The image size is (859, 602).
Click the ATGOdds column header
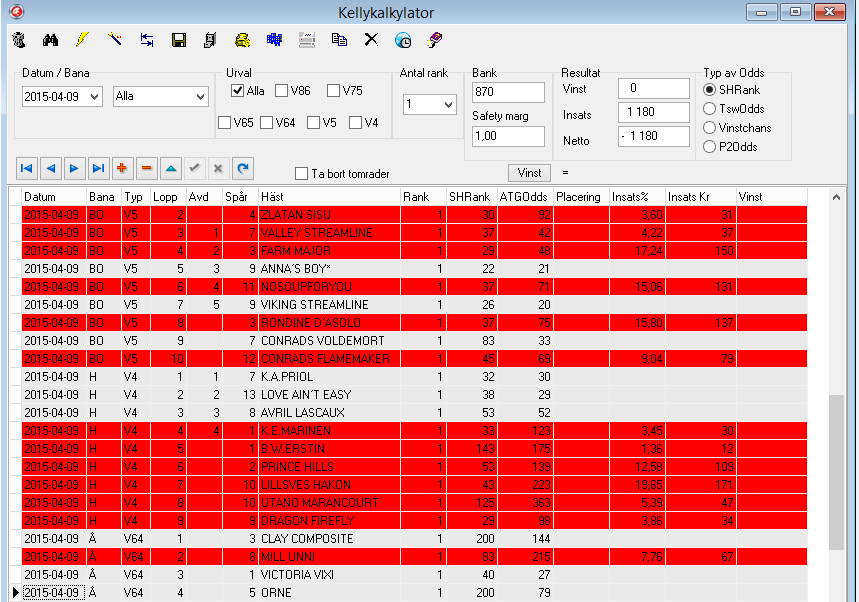tap(525, 197)
